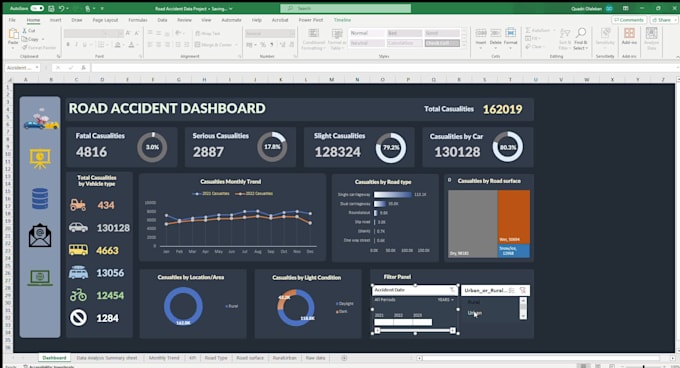
Task: Click the Paste clipboard icon
Action: coord(13,34)
